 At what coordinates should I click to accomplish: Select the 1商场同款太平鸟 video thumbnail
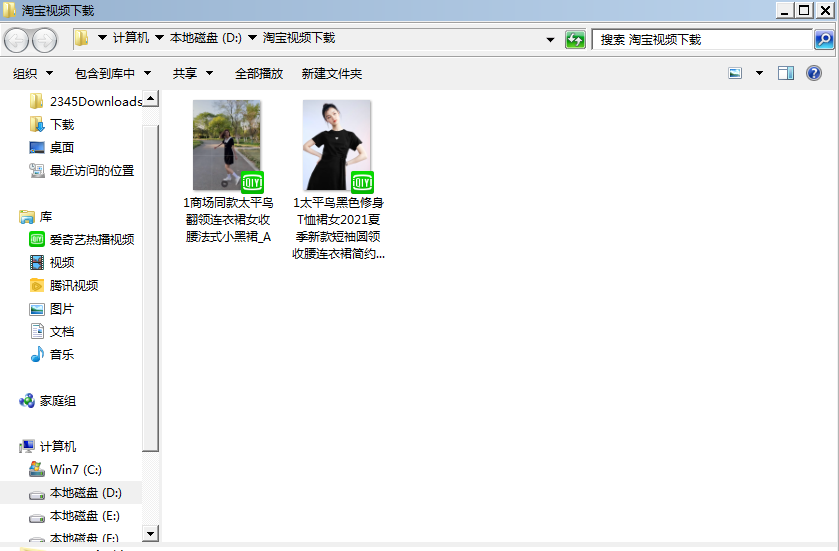click(227, 145)
